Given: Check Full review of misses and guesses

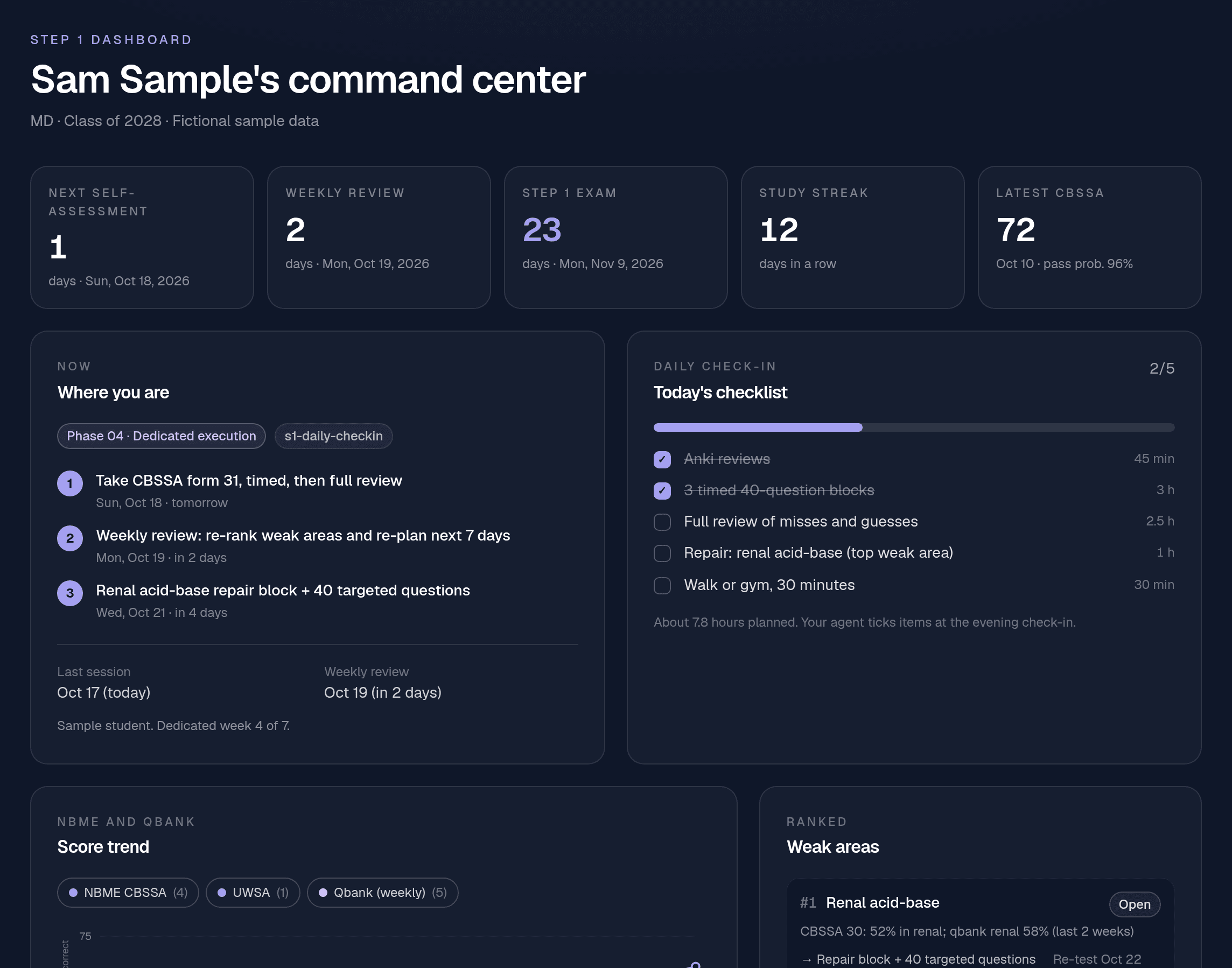Looking at the screenshot, I should 662,521.
